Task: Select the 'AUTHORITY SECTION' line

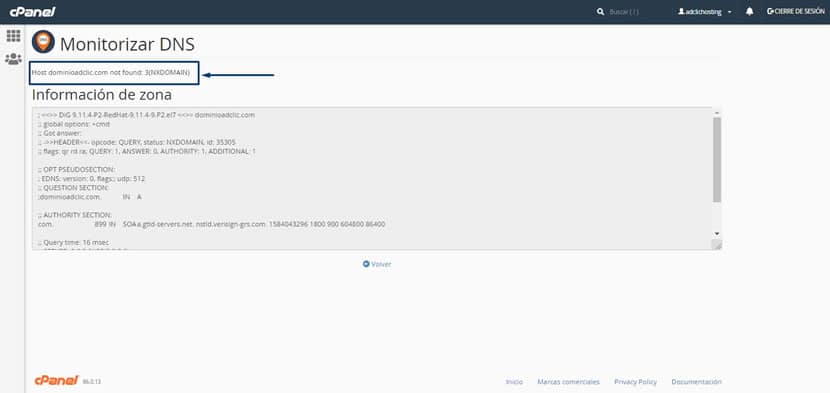Action: (75, 215)
